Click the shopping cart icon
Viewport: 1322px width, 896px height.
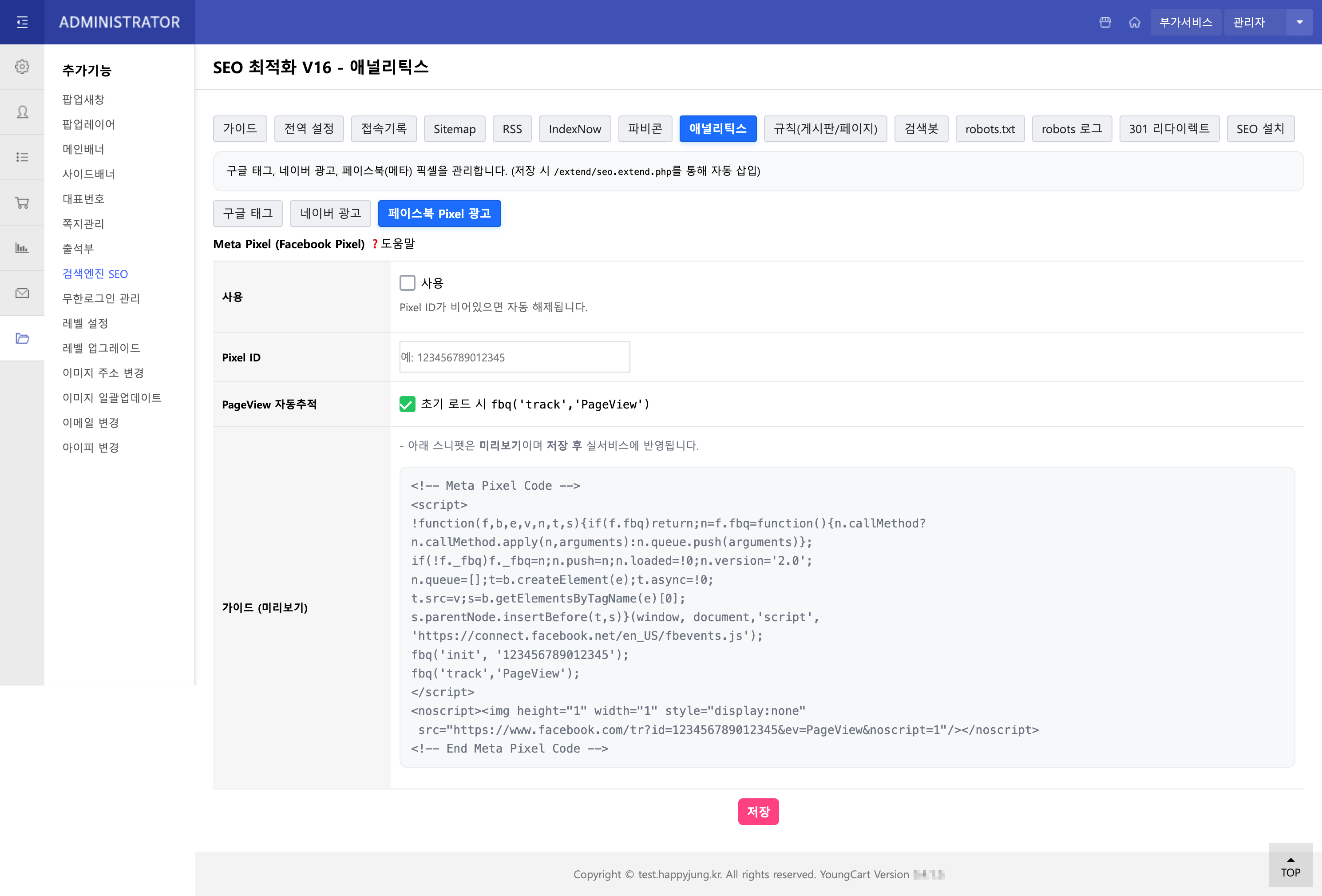(x=22, y=202)
